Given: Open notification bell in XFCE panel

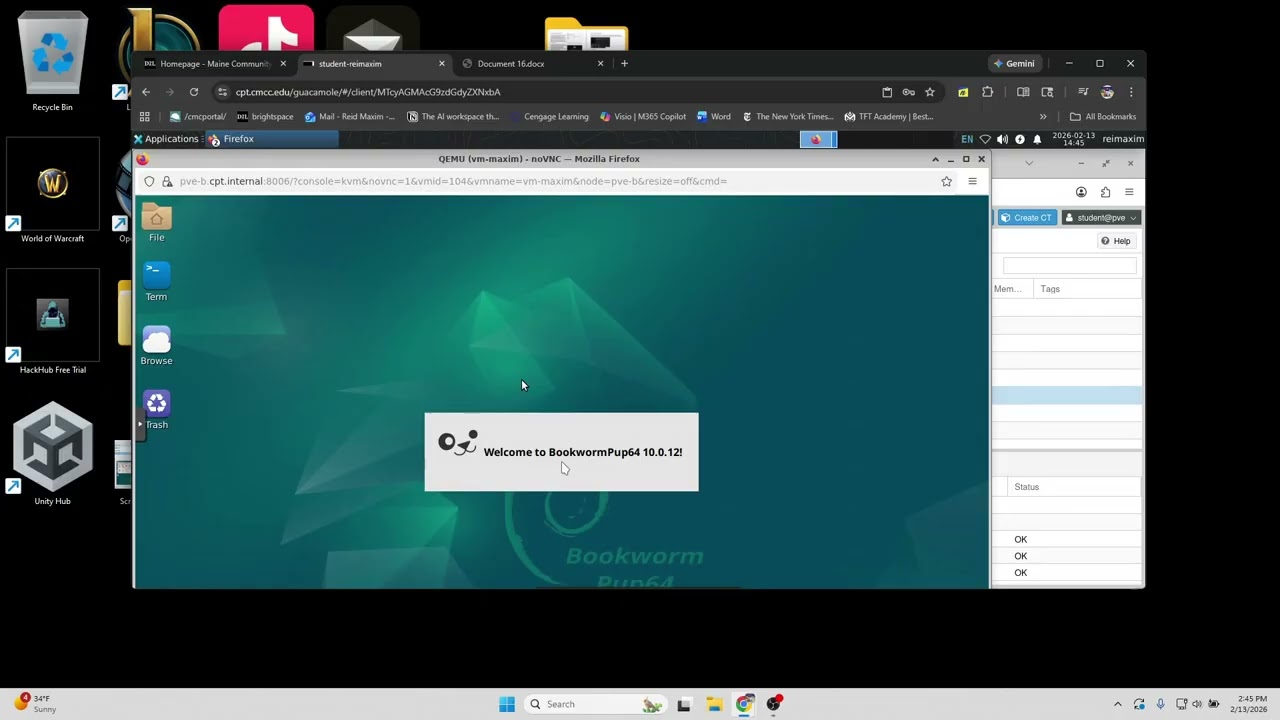Looking at the screenshot, I should pos(1037,139).
